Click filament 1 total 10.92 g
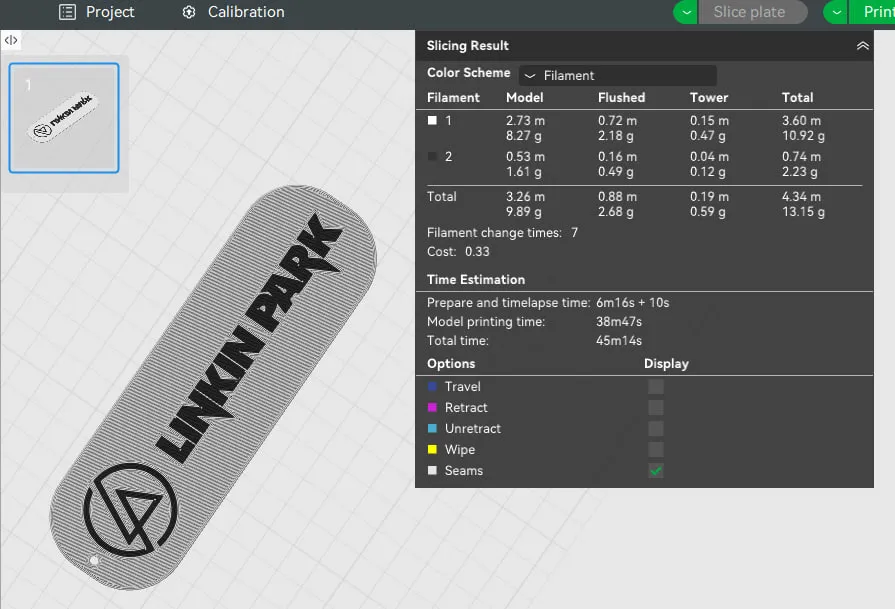Screen dimensions: 895x609 click(803, 136)
